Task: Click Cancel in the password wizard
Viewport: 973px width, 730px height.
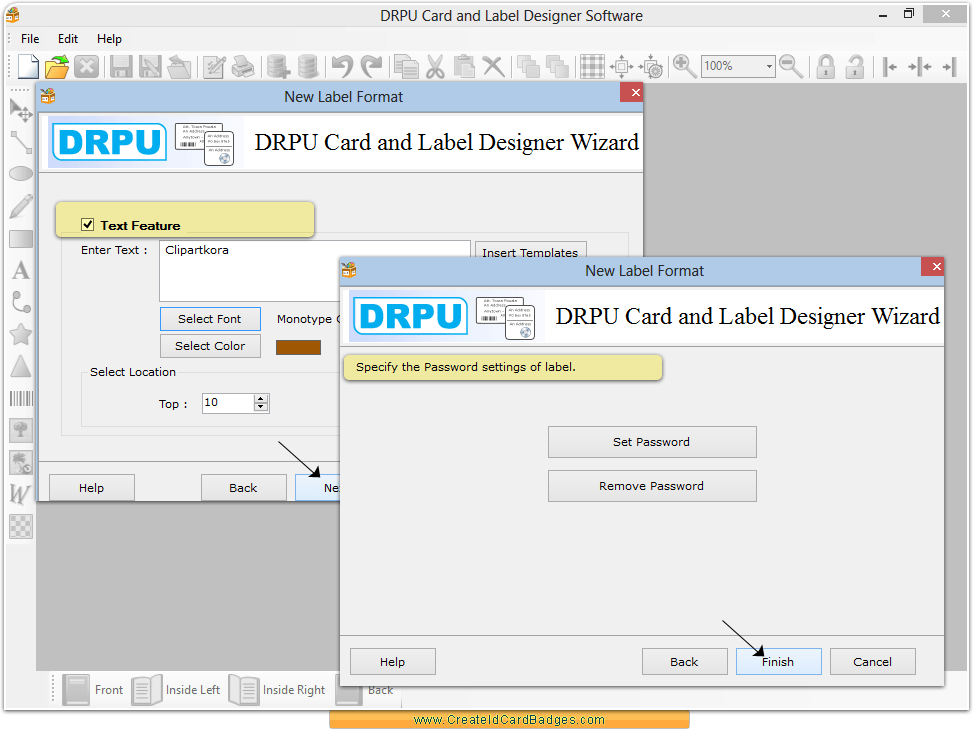Action: click(x=872, y=662)
